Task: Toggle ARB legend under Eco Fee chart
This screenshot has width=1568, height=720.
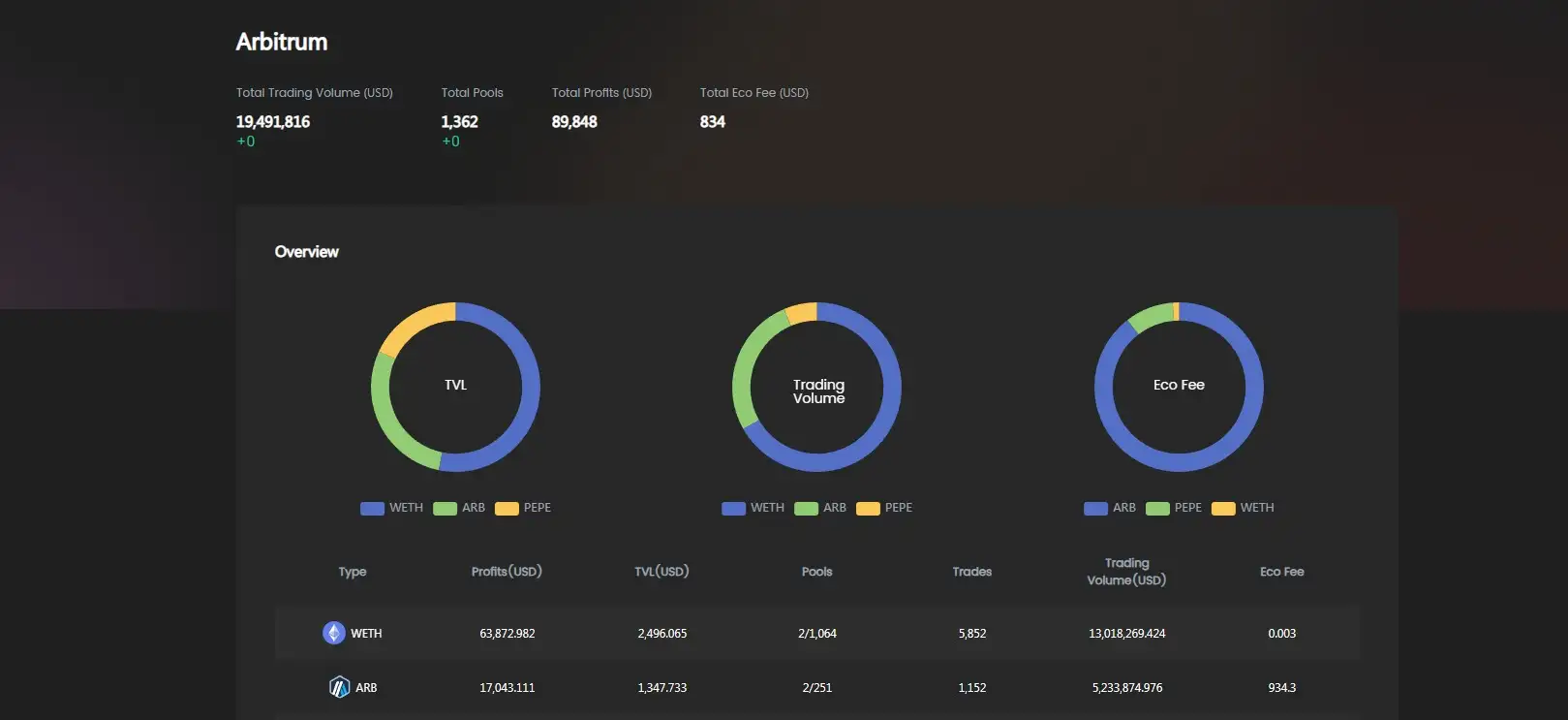Action: 1095,509
